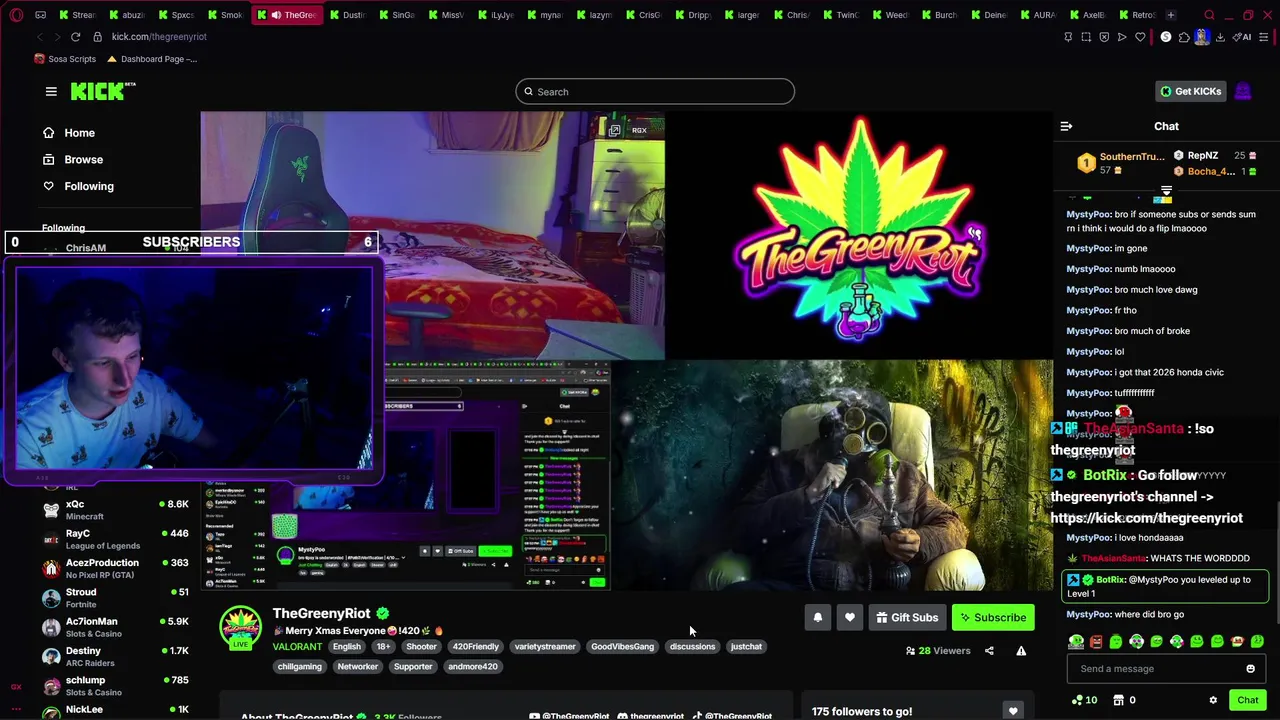Open Stroud channel in sidebar
Image resolution: width=1280 pixels, height=720 pixels.
[x=115, y=598]
